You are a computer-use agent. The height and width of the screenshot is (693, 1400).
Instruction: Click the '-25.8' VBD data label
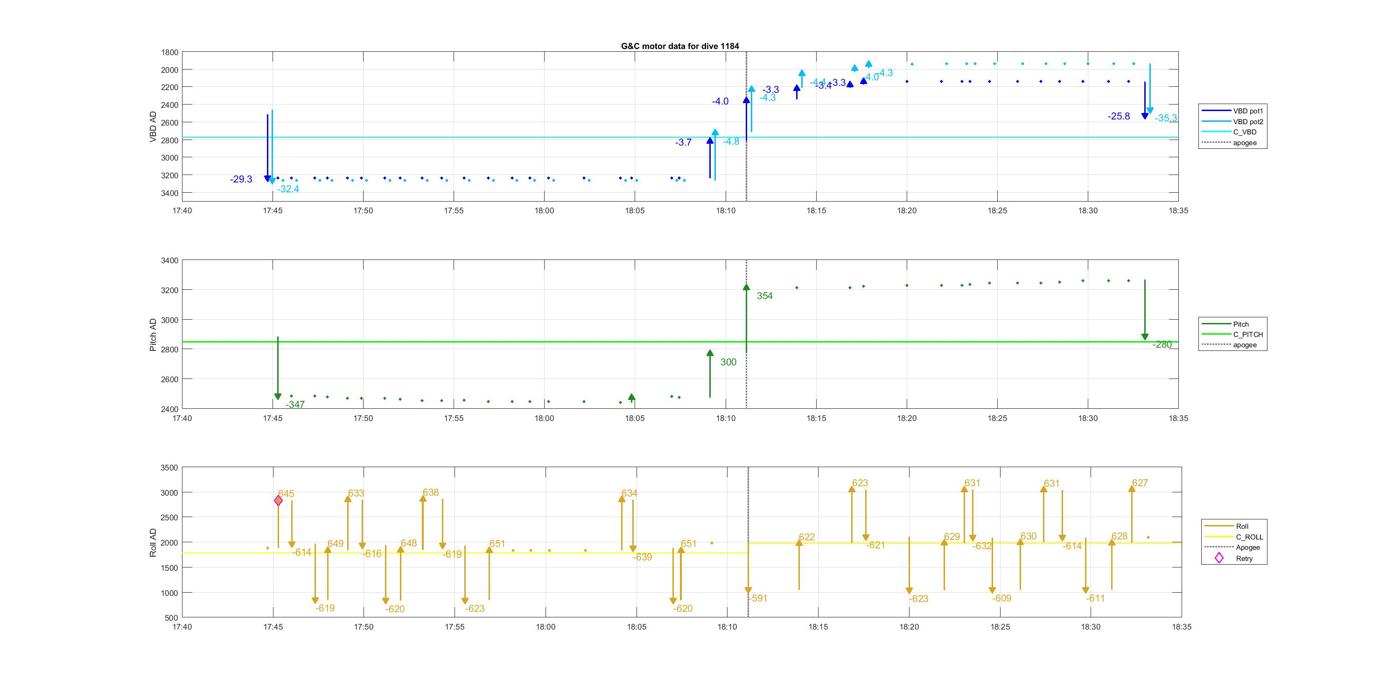pyautogui.click(x=1119, y=117)
